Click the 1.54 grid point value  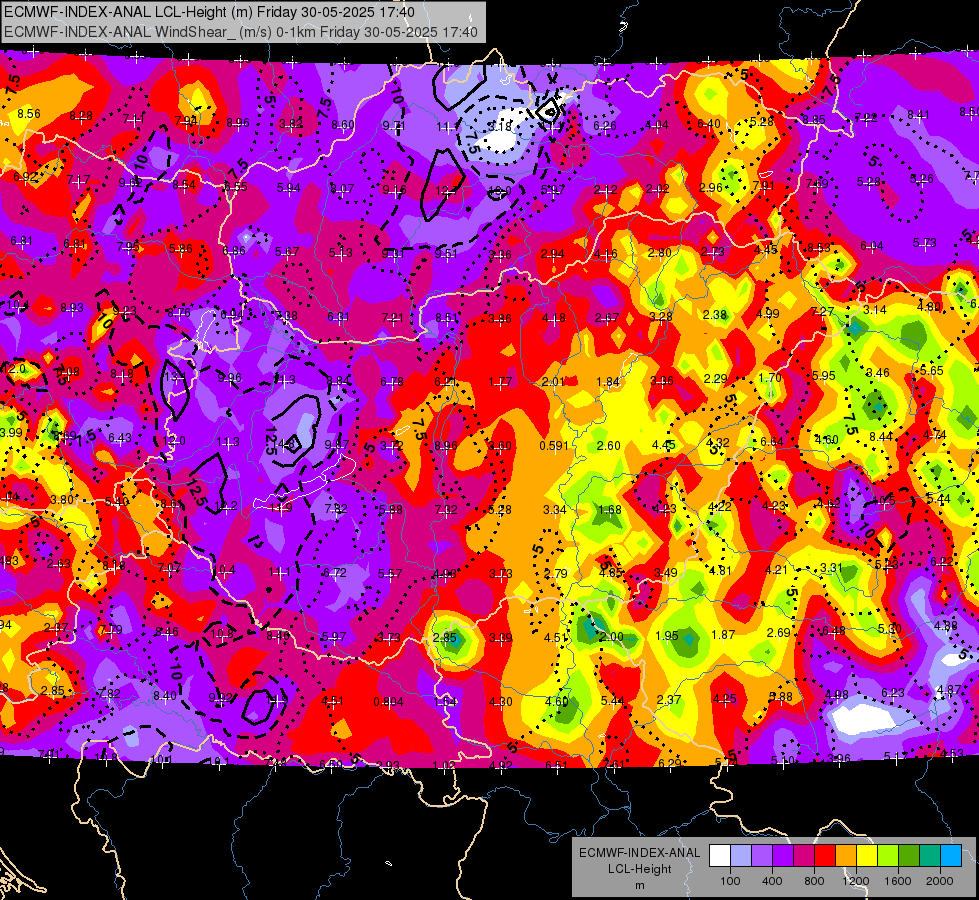[x=446, y=701]
